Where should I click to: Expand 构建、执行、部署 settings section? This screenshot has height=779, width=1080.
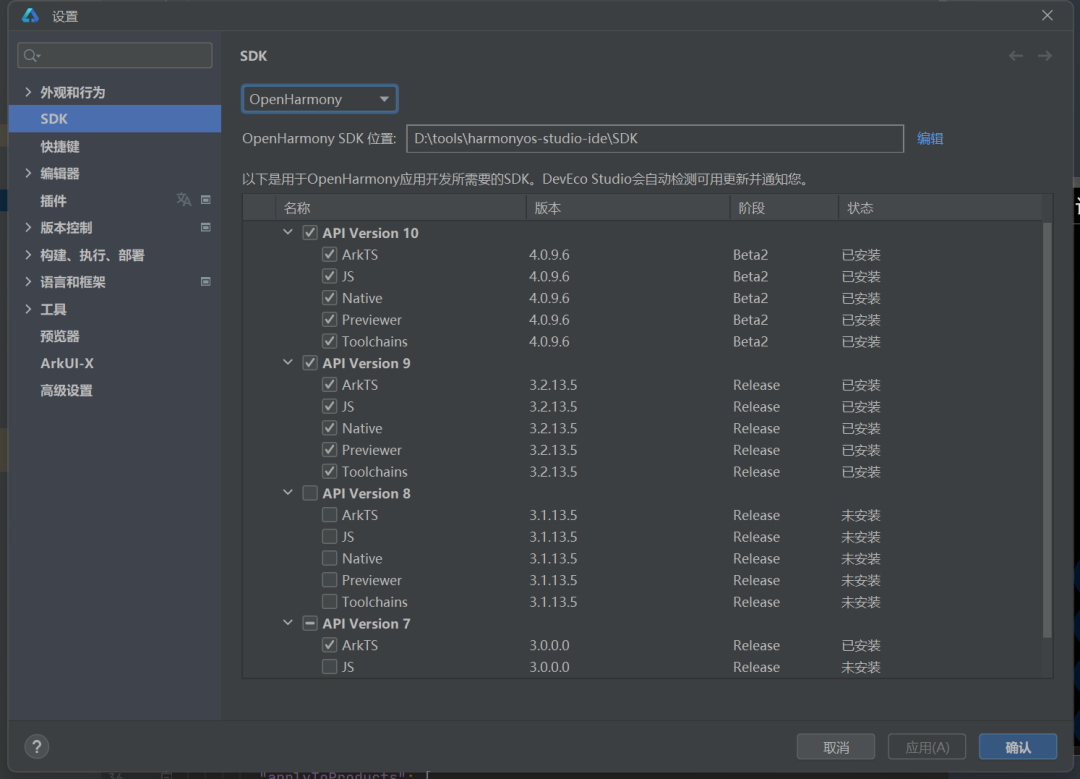point(28,255)
